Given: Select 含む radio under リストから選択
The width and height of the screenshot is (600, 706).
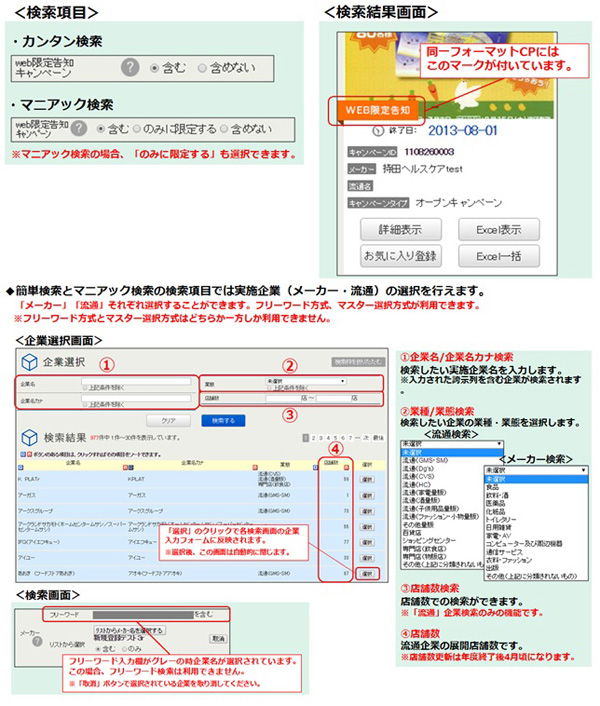Looking at the screenshot, I should [x=98, y=649].
